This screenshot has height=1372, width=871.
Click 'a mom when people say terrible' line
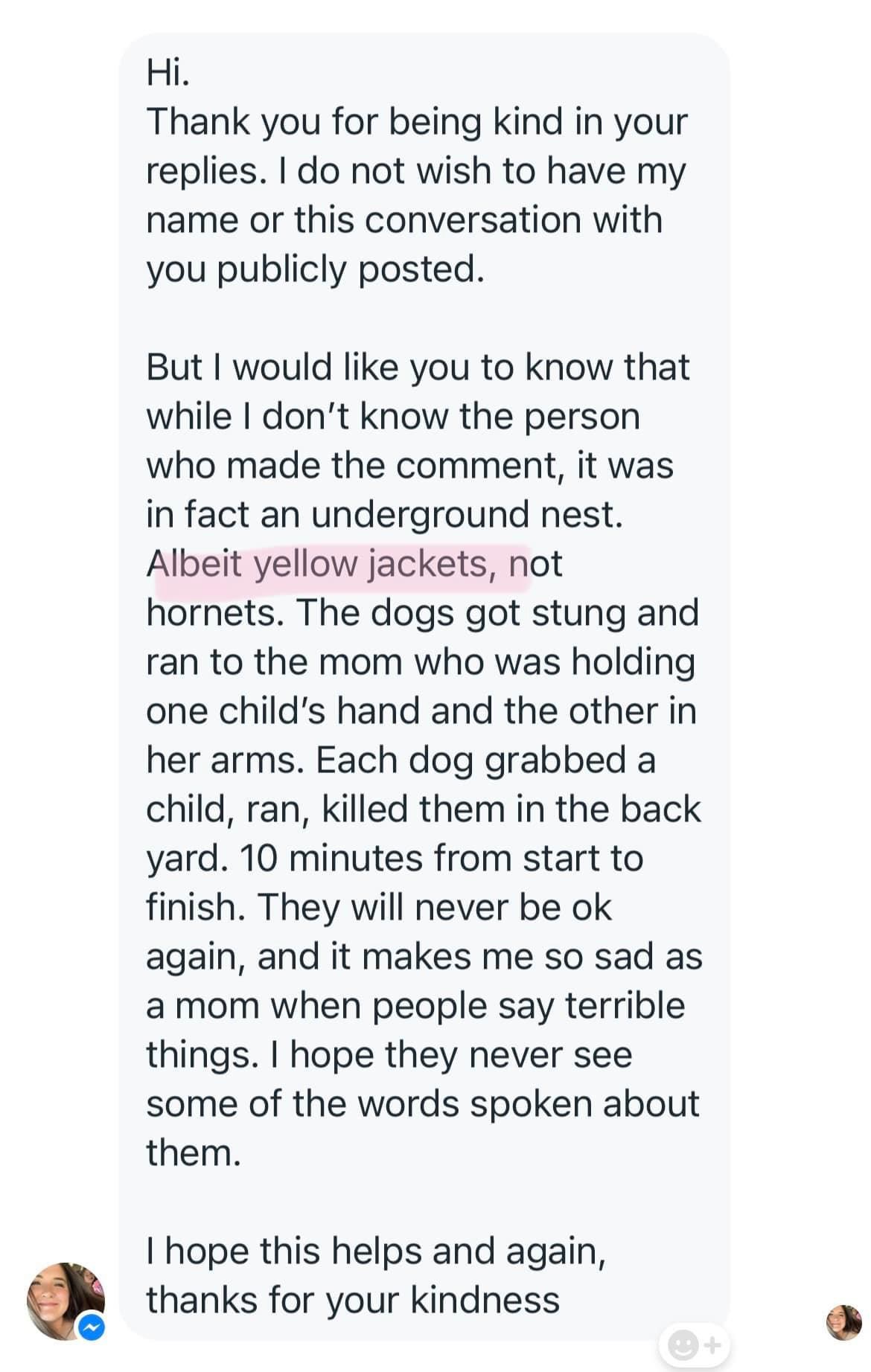pyautogui.click(x=415, y=1006)
